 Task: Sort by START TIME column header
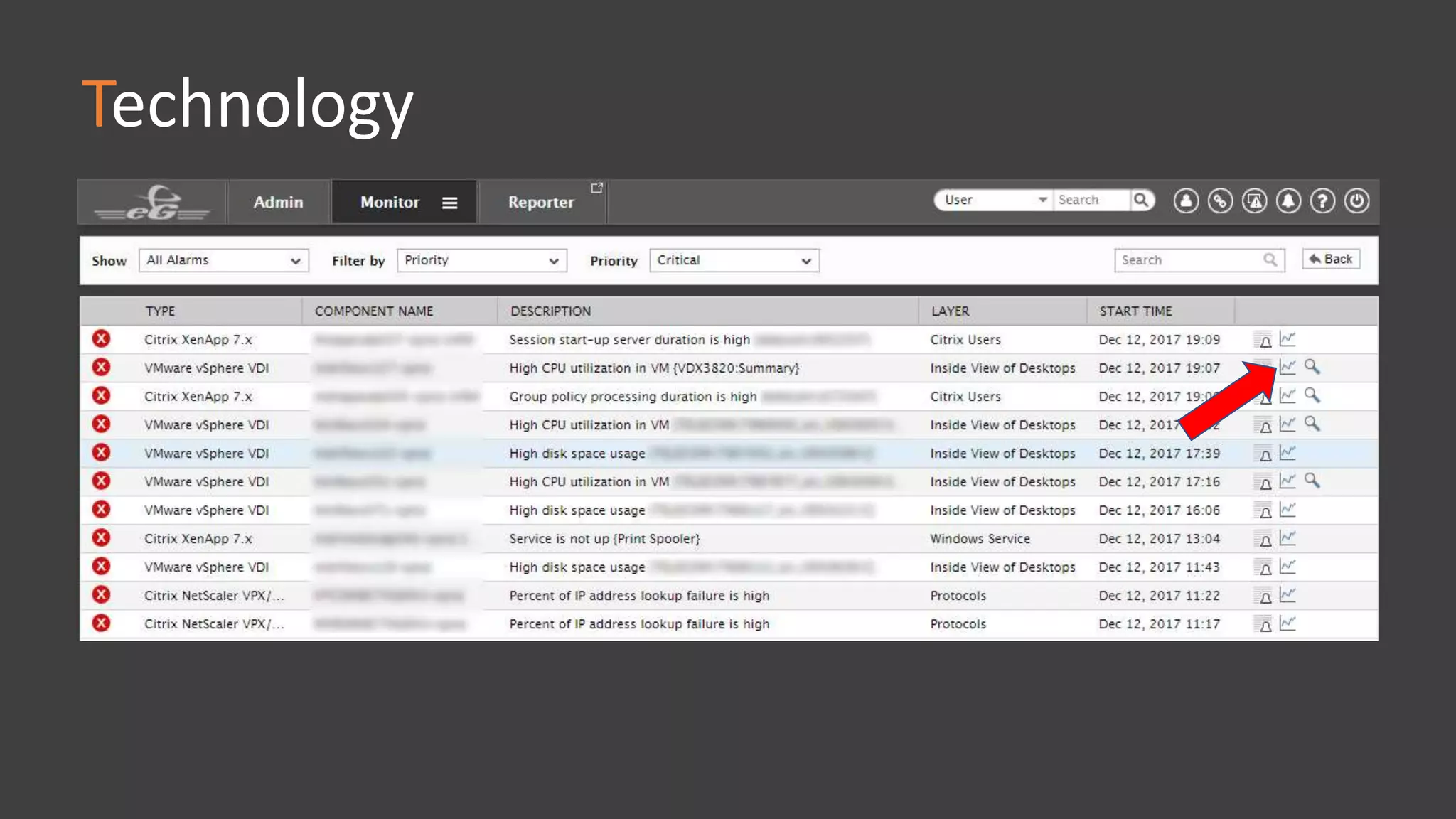[x=1135, y=311]
